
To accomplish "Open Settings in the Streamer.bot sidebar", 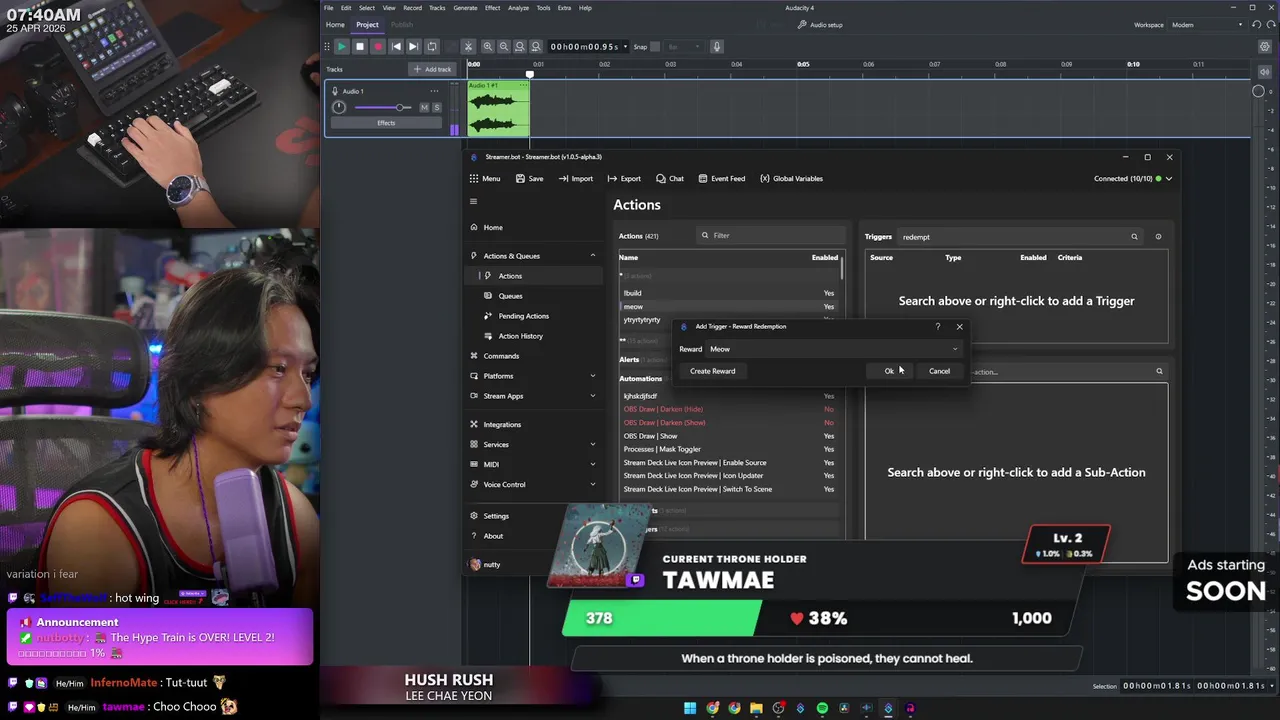I will [x=533, y=516].
